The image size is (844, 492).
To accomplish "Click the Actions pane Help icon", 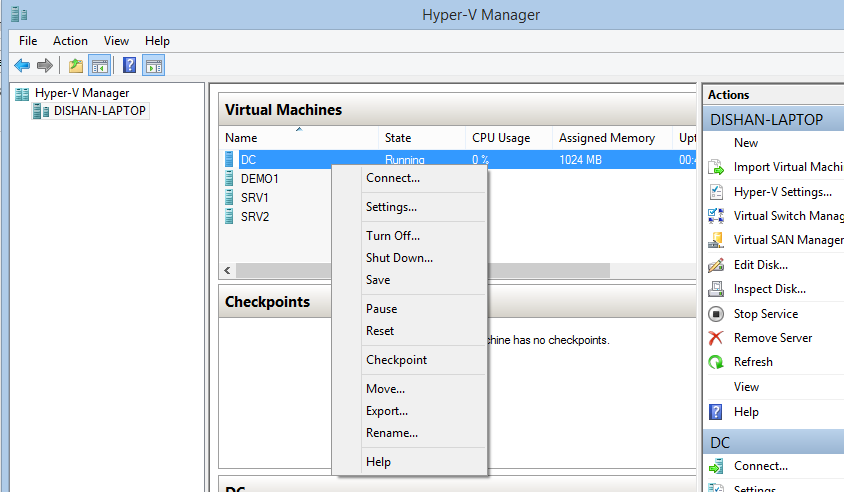I will coord(715,412).
